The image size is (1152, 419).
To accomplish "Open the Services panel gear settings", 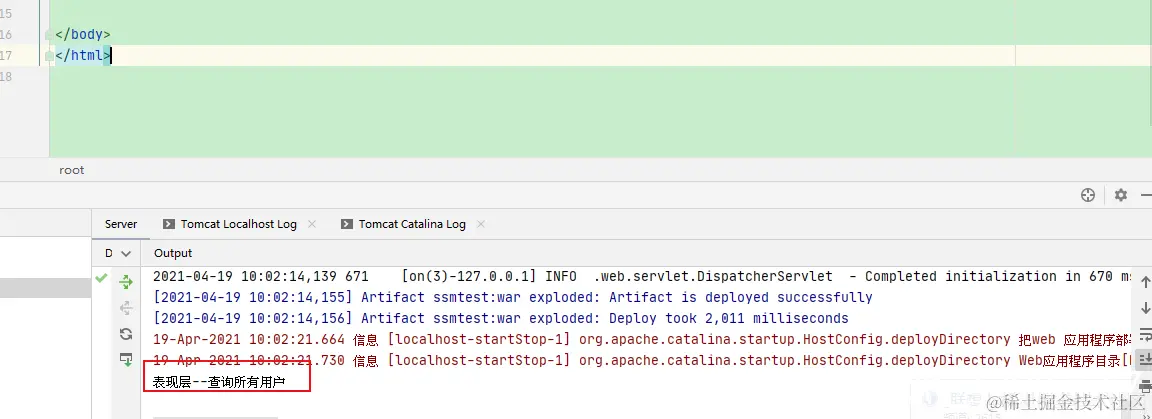I will pos(1120,195).
